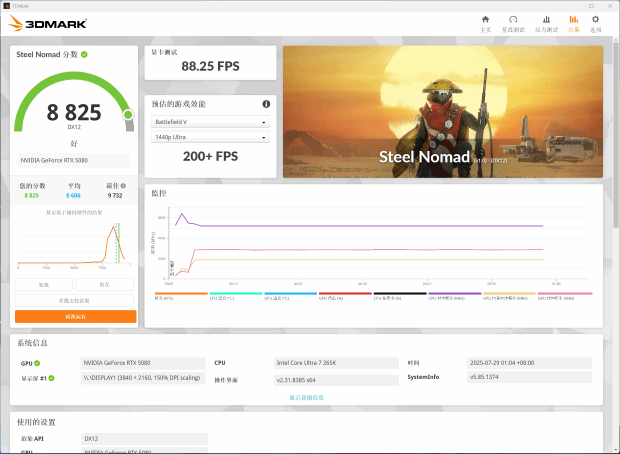Screen dimensions: 620x454
Task: Click the Steel Nomad banner image
Action: tap(443, 112)
